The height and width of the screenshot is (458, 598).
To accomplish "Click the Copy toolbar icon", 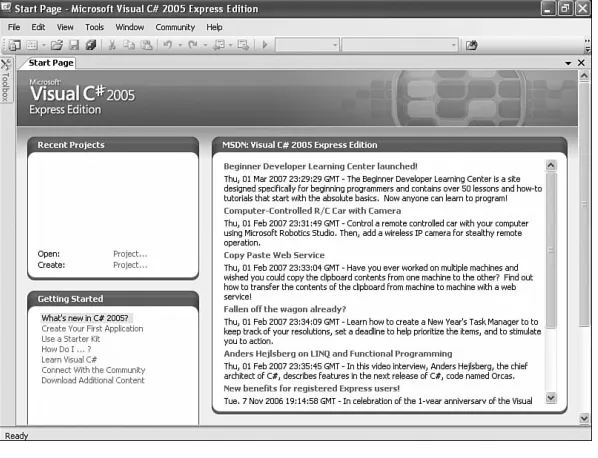I will point(129,45).
